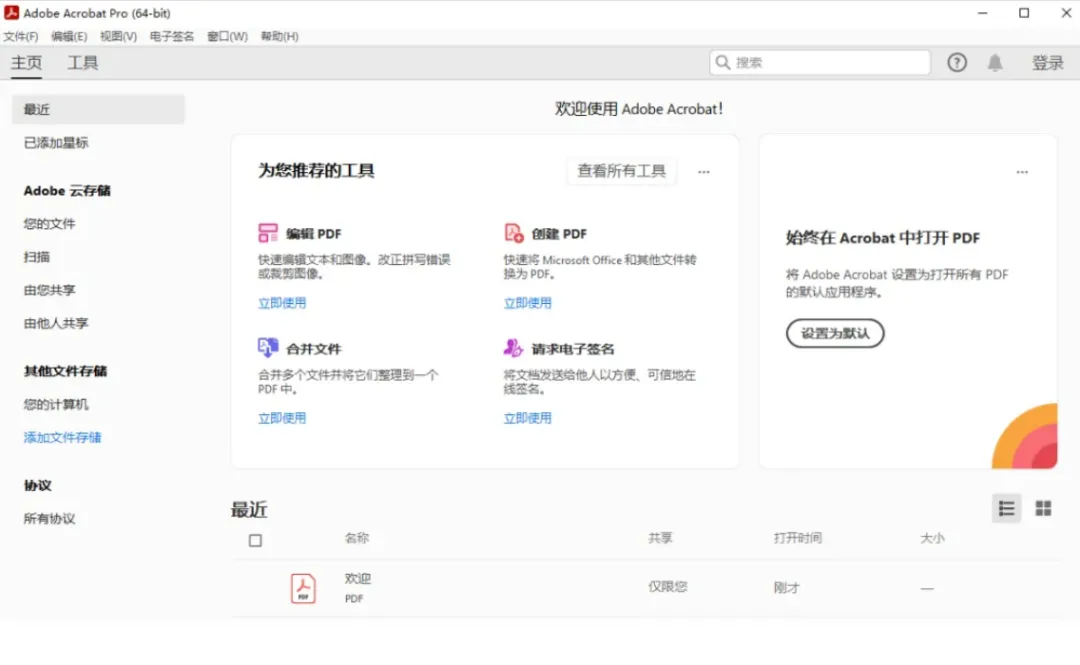Open more options in default PDF card
The width and height of the screenshot is (1080, 665).
point(1022,172)
